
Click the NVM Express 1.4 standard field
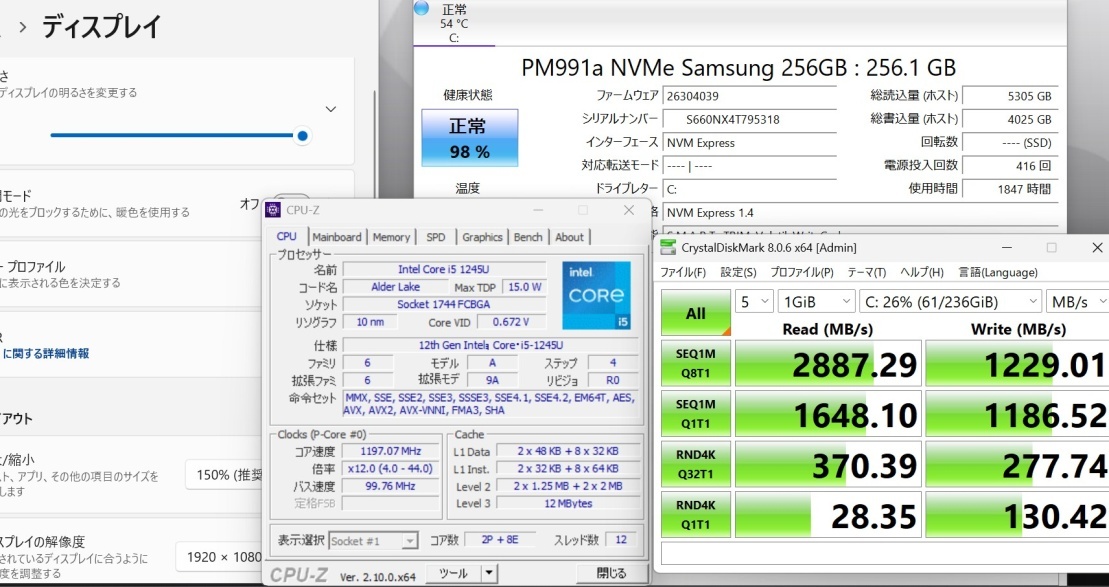tap(861, 212)
